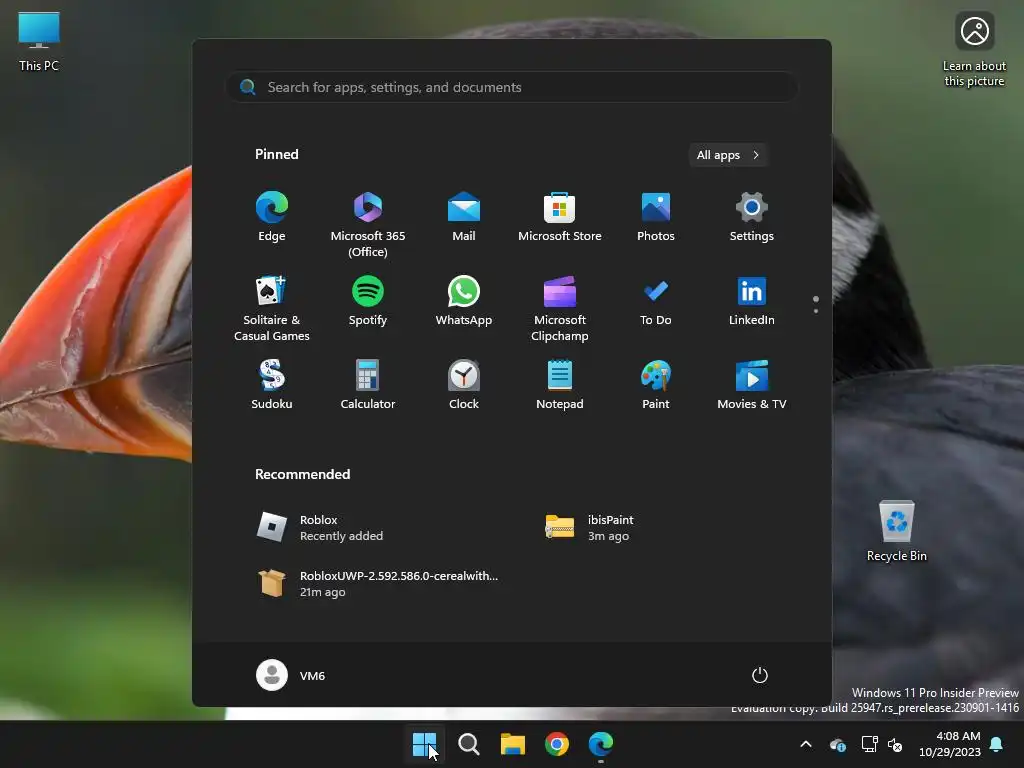Open Microsoft Store
This screenshot has height=768, width=1024.
560,217
